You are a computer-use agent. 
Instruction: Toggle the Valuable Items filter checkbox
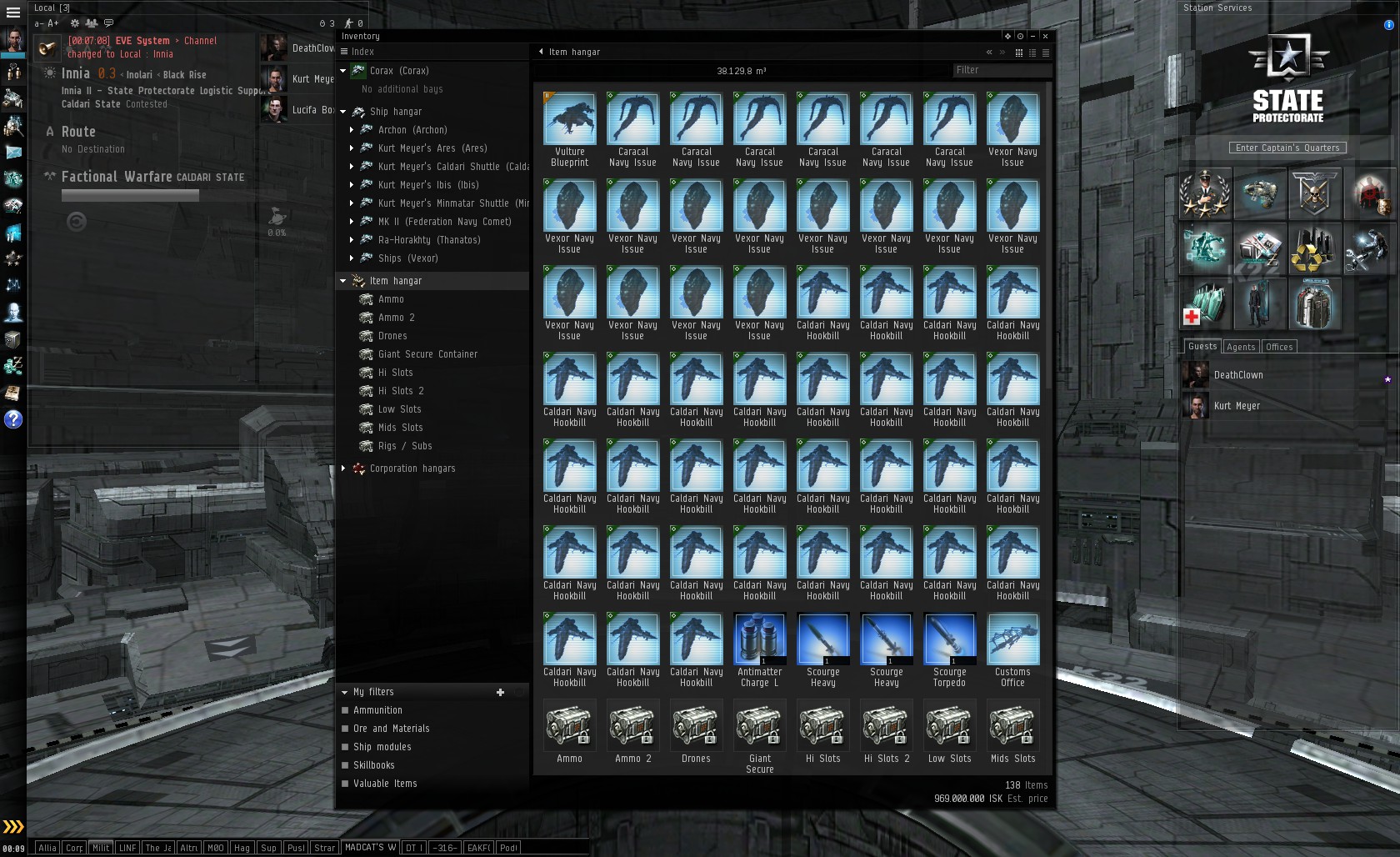(345, 784)
